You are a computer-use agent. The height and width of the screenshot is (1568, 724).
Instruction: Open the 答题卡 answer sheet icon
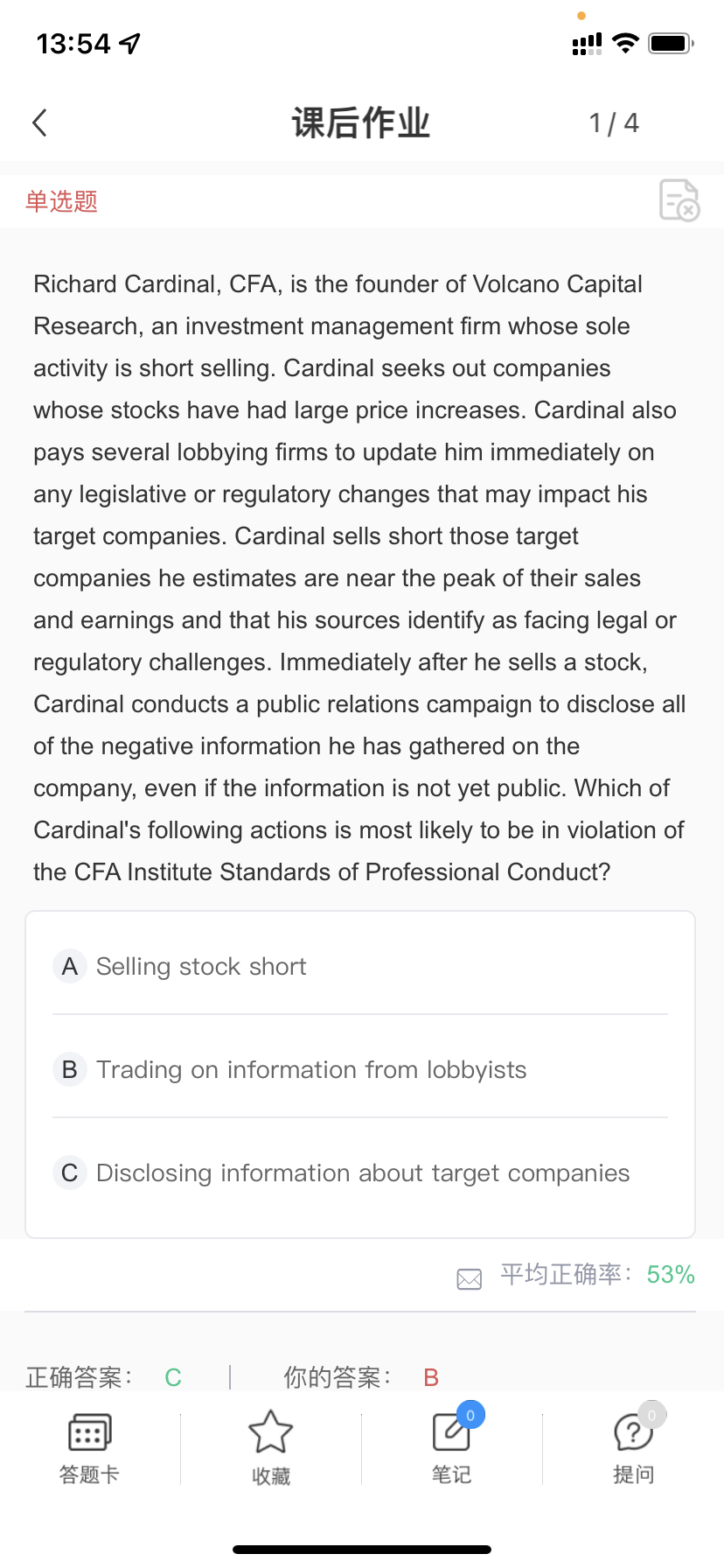click(89, 1432)
